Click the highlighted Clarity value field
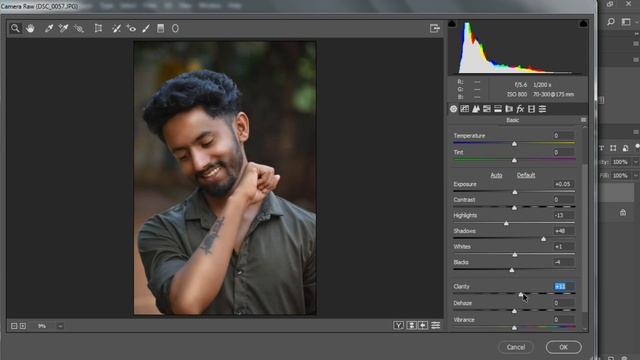The image size is (640, 360). click(x=563, y=287)
